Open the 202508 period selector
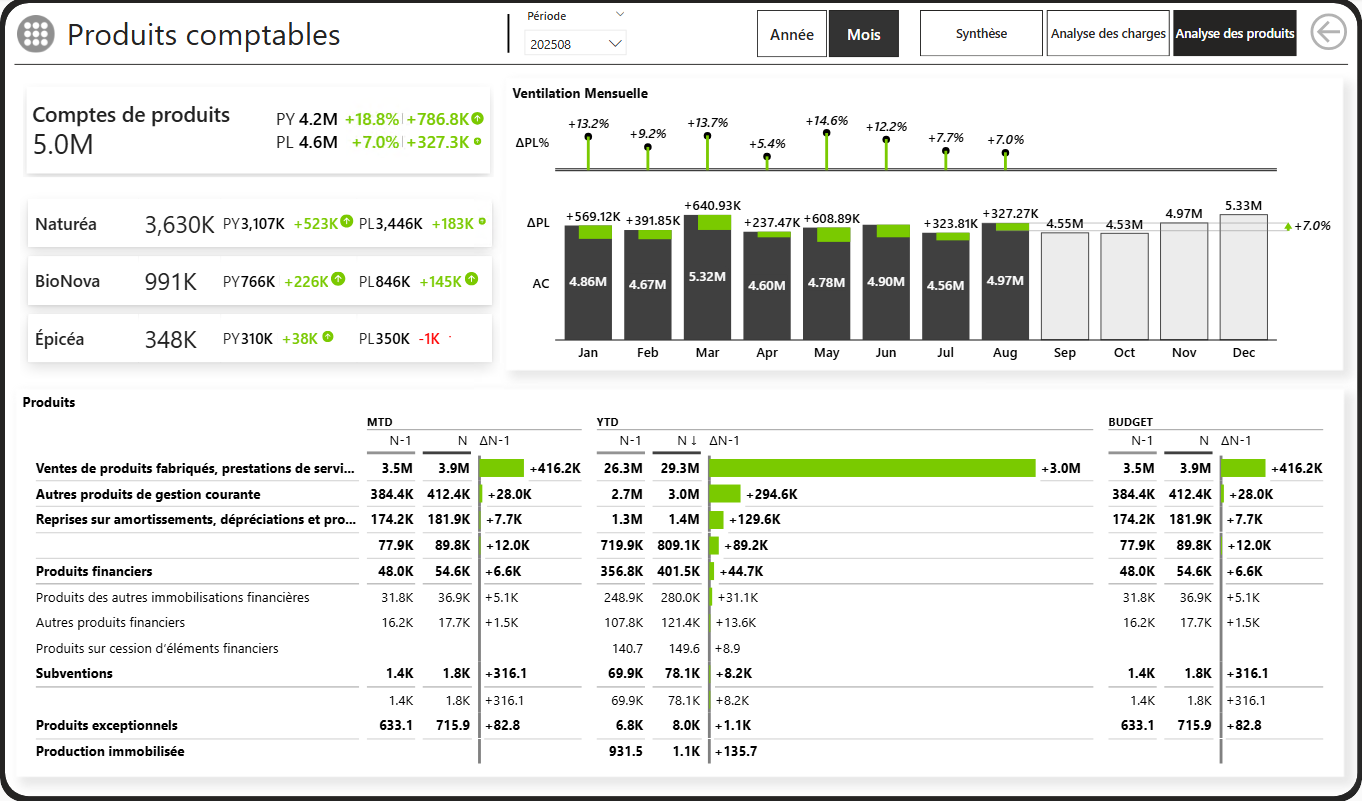This screenshot has height=801, width=1362. (575, 44)
